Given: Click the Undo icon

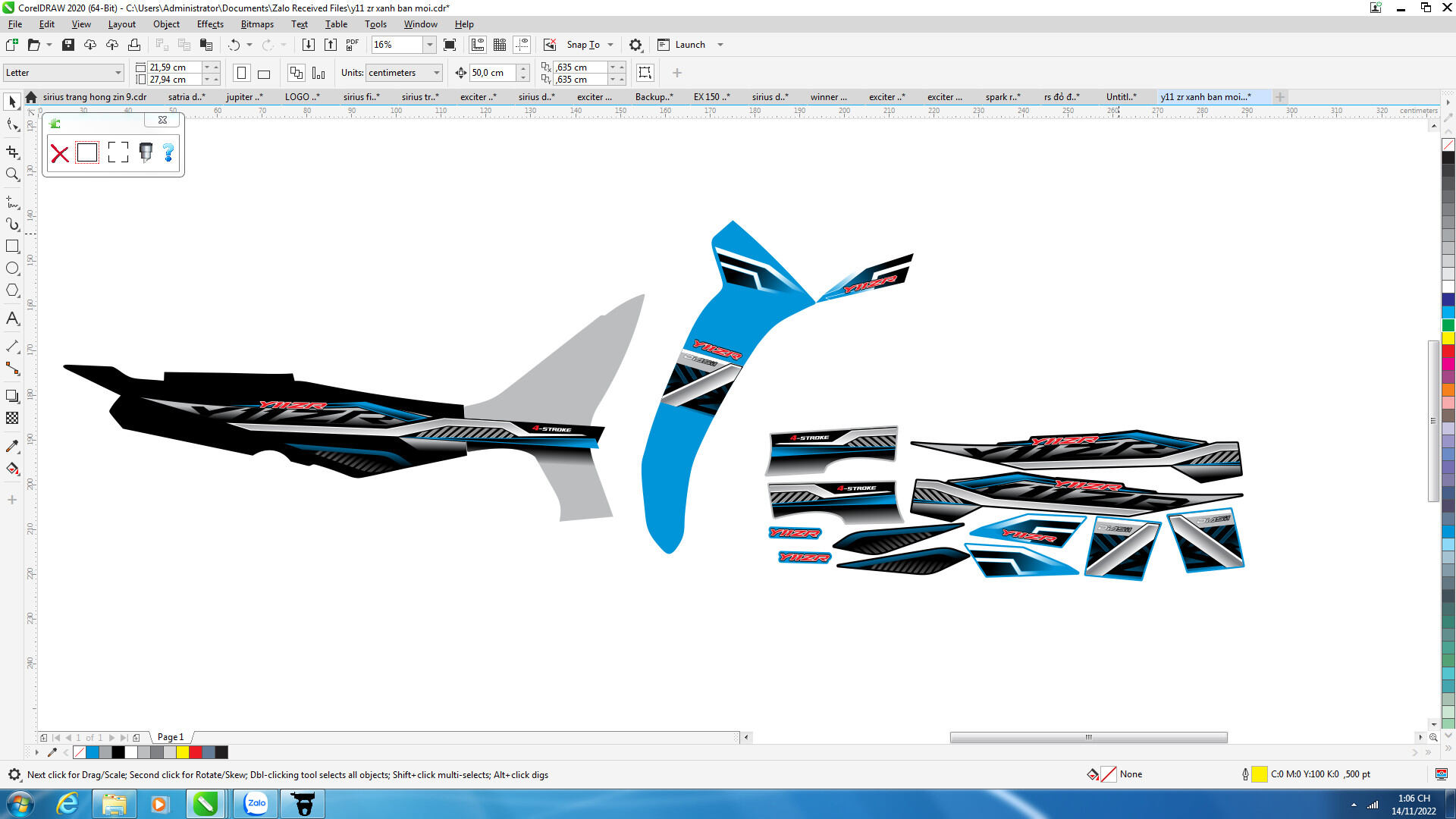Looking at the screenshot, I should pos(234,45).
